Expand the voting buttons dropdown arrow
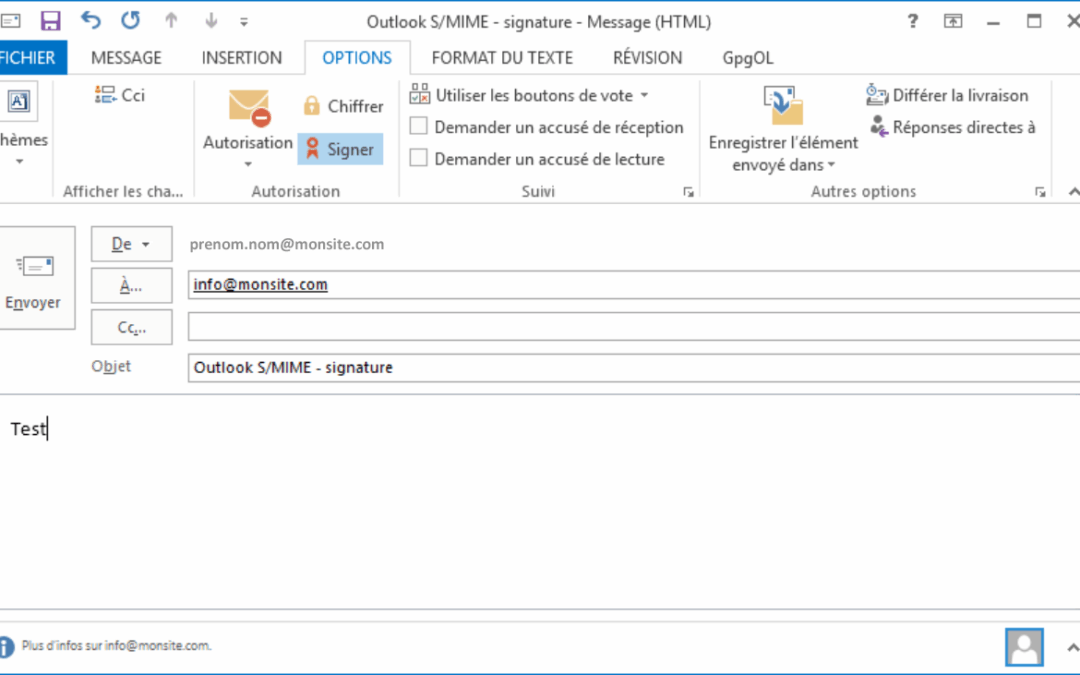This screenshot has height=675, width=1080. [645, 95]
